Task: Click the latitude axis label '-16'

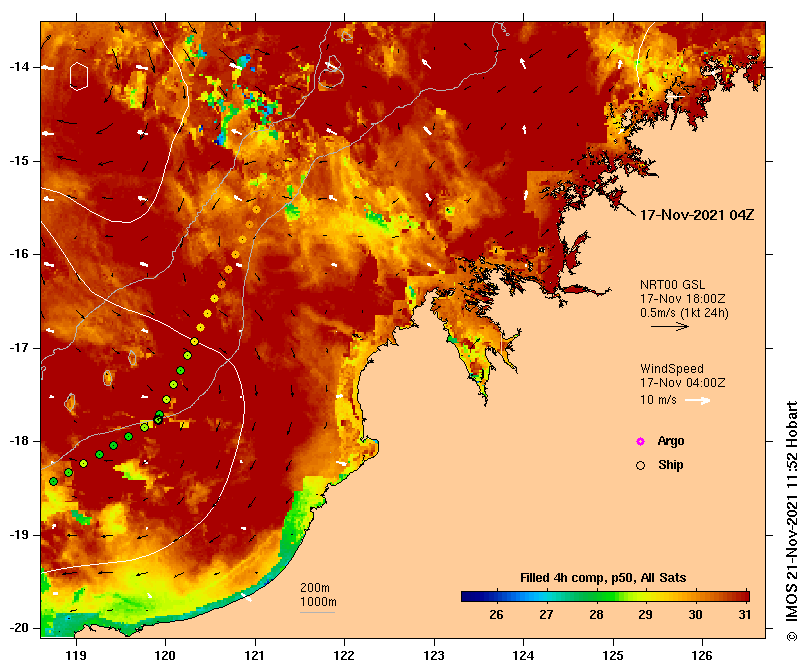Action: pyautogui.click(x=19, y=254)
